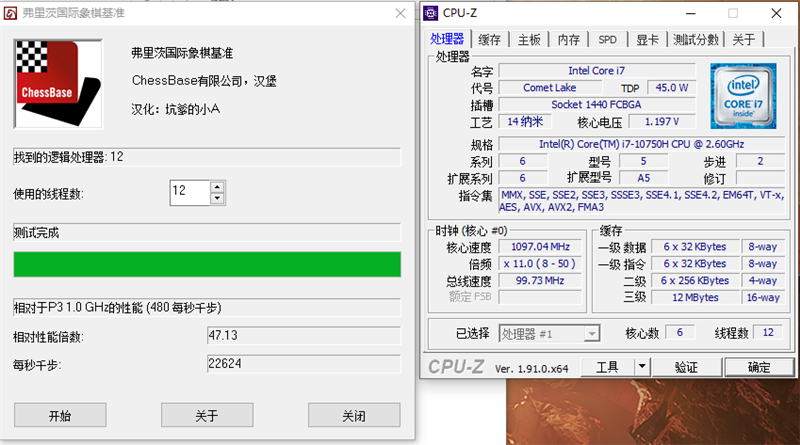Click the multiplier x 11.0 (8 - 50)
The height and width of the screenshot is (445, 800).
540,263
